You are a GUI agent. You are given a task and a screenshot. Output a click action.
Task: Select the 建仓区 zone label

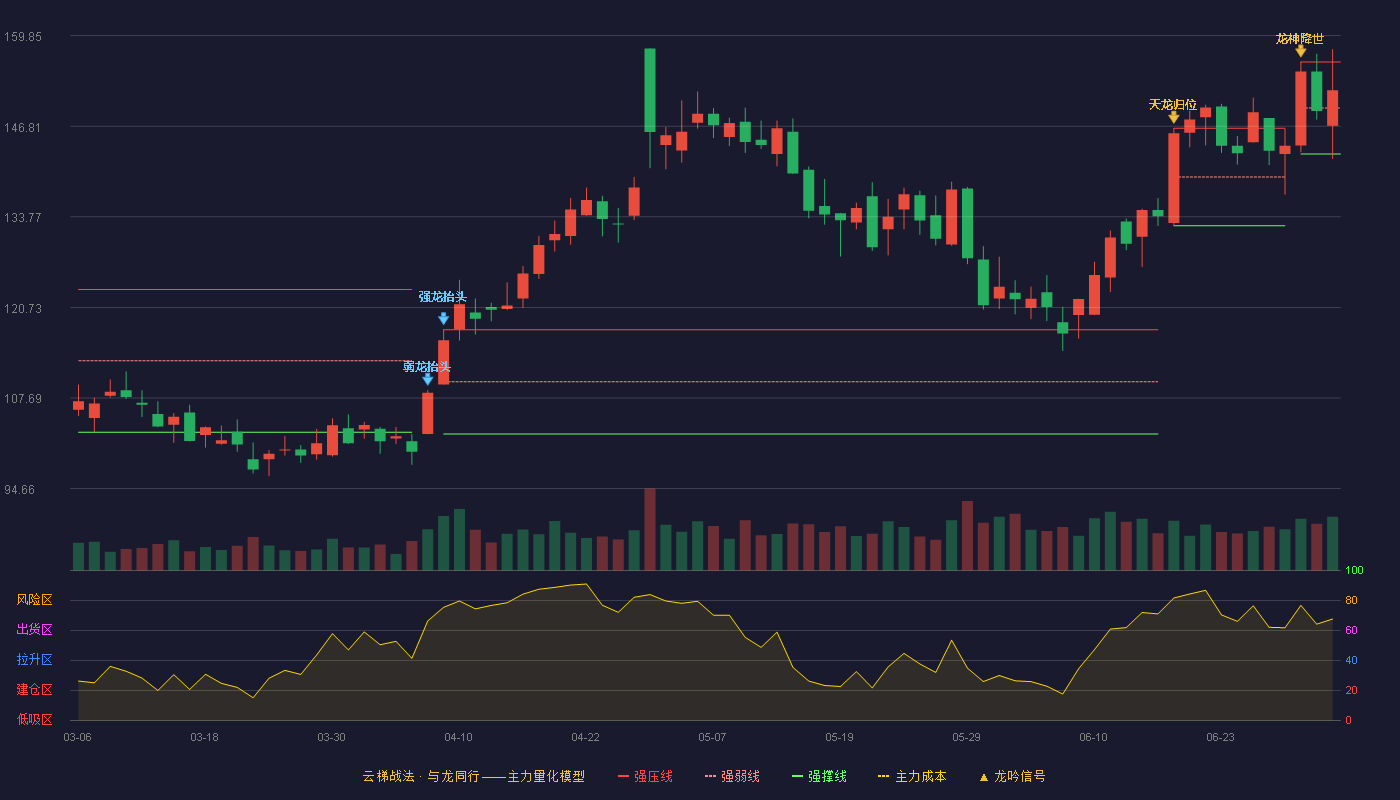(34, 690)
